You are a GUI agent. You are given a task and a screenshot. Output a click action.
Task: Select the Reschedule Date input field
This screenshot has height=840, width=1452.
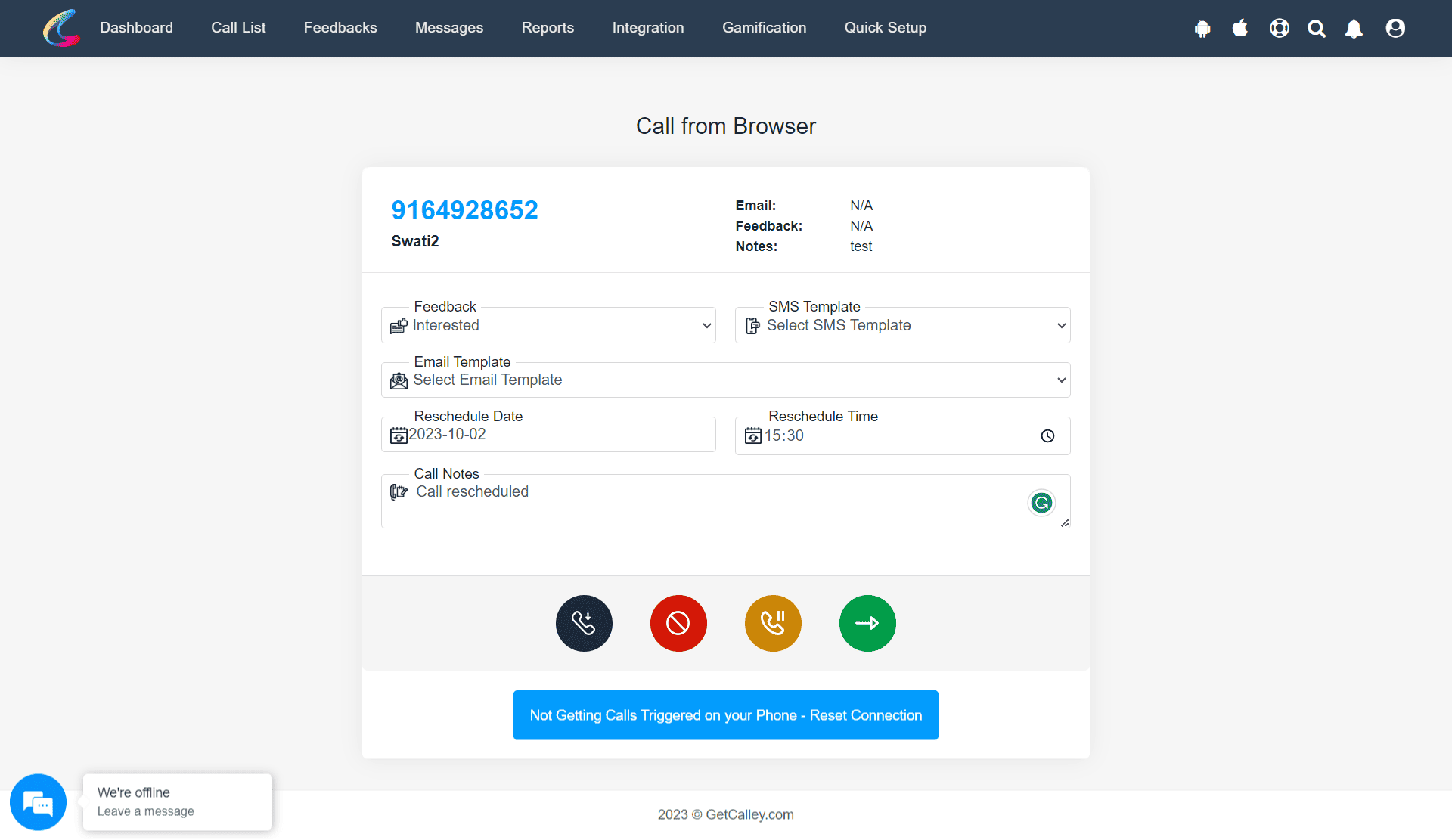point(549,435)
